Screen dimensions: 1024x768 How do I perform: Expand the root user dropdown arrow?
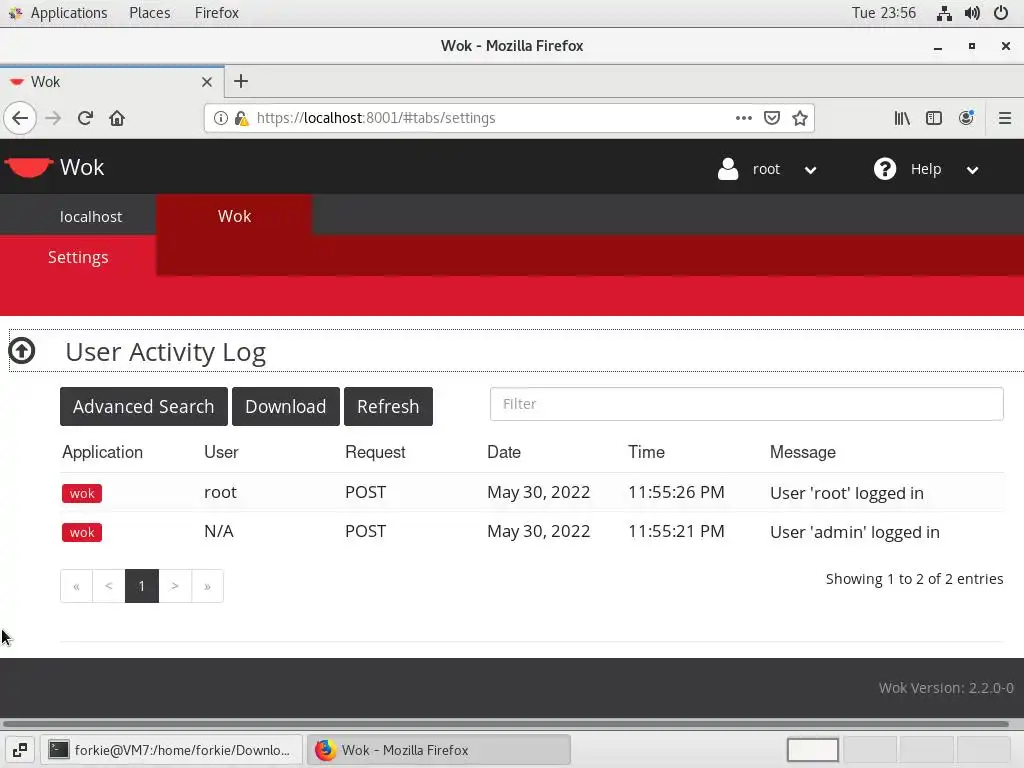[810, 170]
